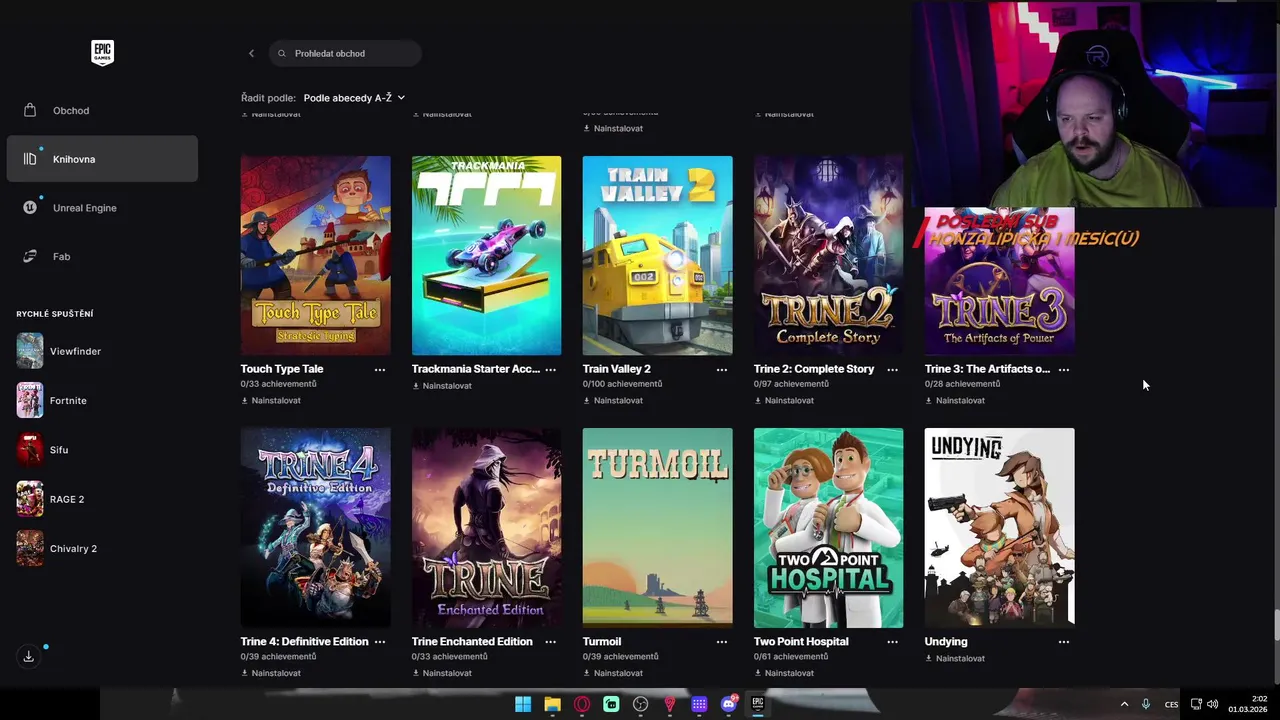1280x720 pixels.
Task: Open Undying cover thumbnail
Action: click(1000, 528)
